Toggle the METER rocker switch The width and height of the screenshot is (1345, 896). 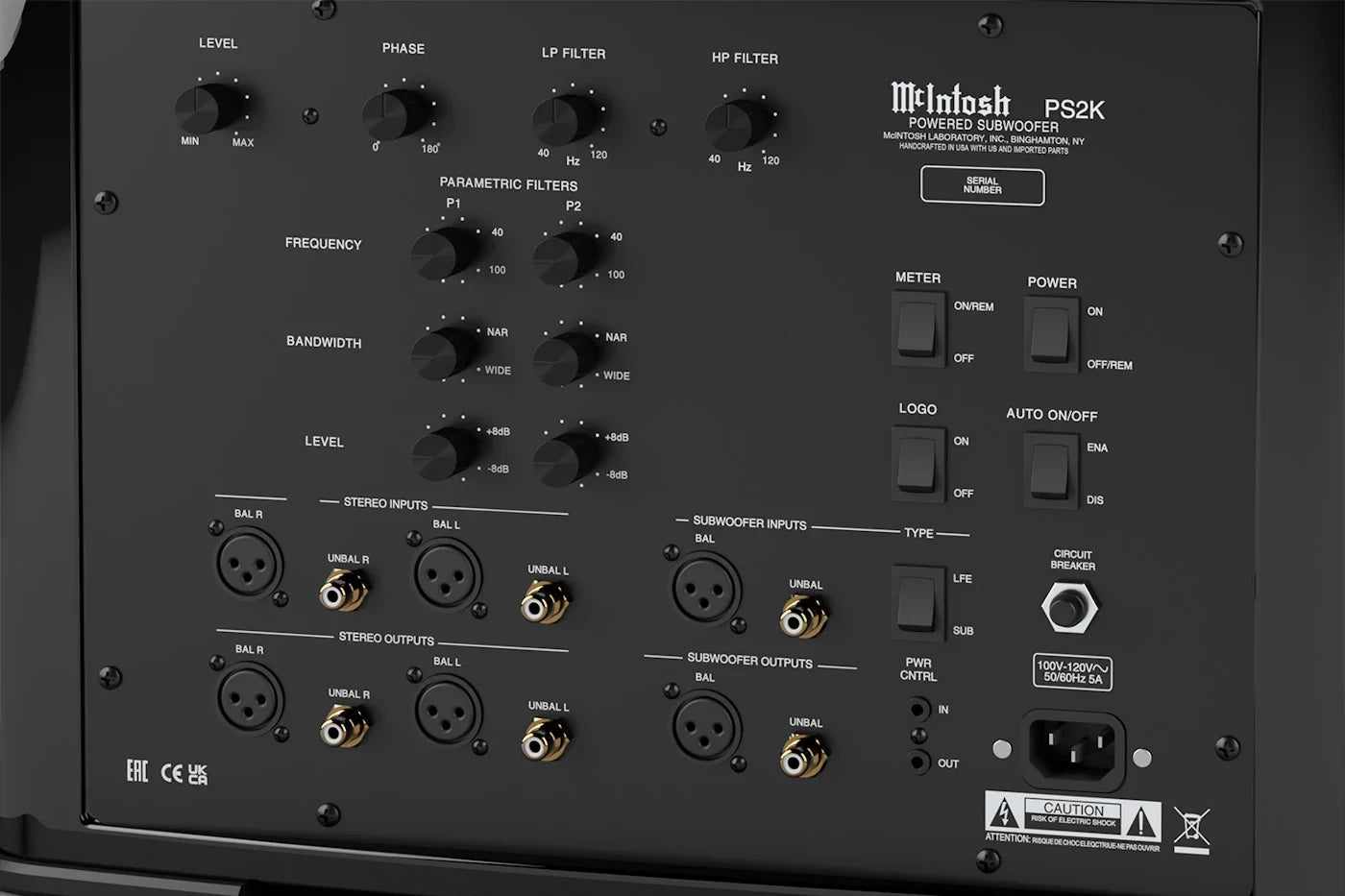pos(917,329)
